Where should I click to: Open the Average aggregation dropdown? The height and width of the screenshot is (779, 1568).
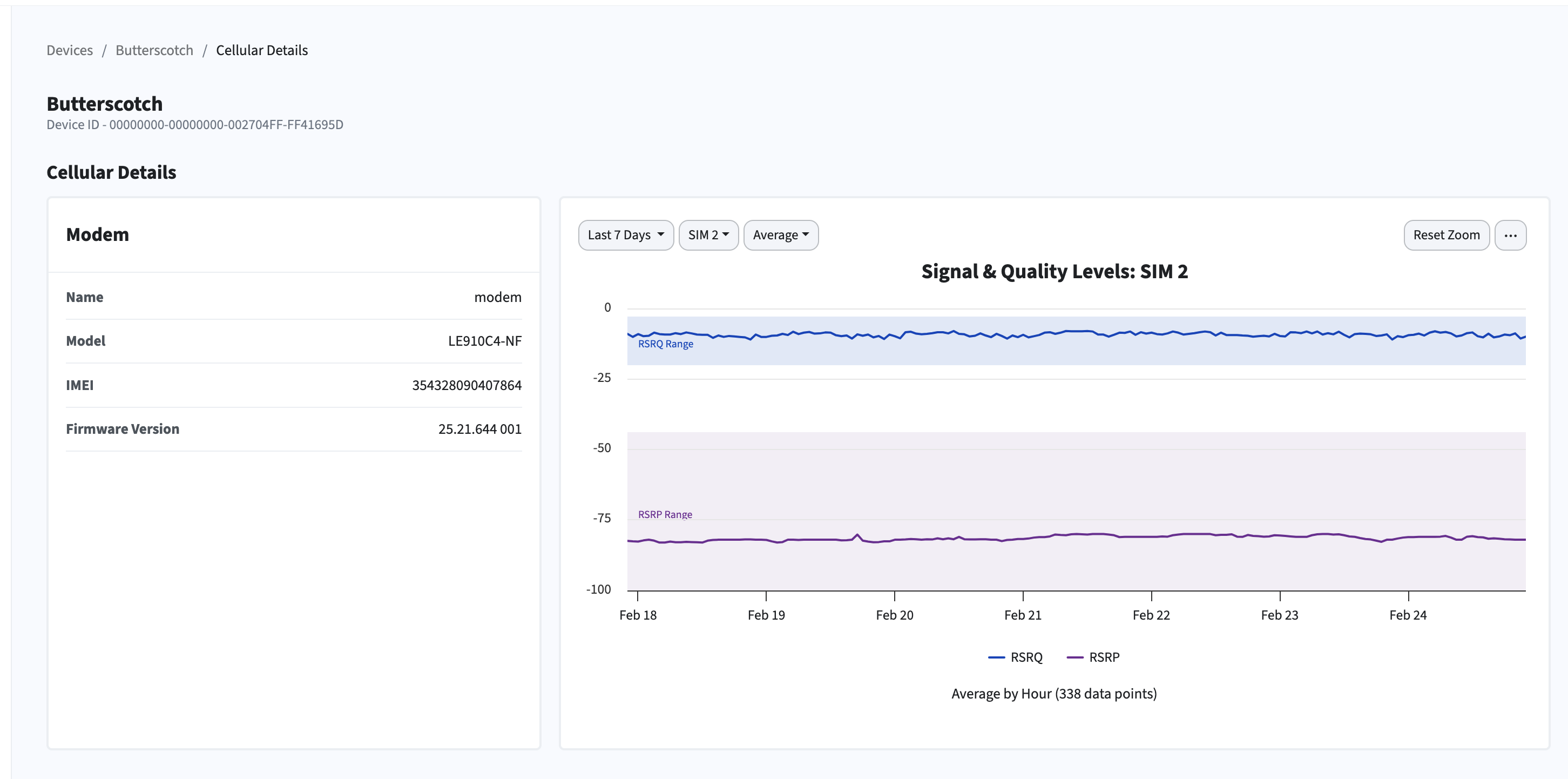point(780,235)
